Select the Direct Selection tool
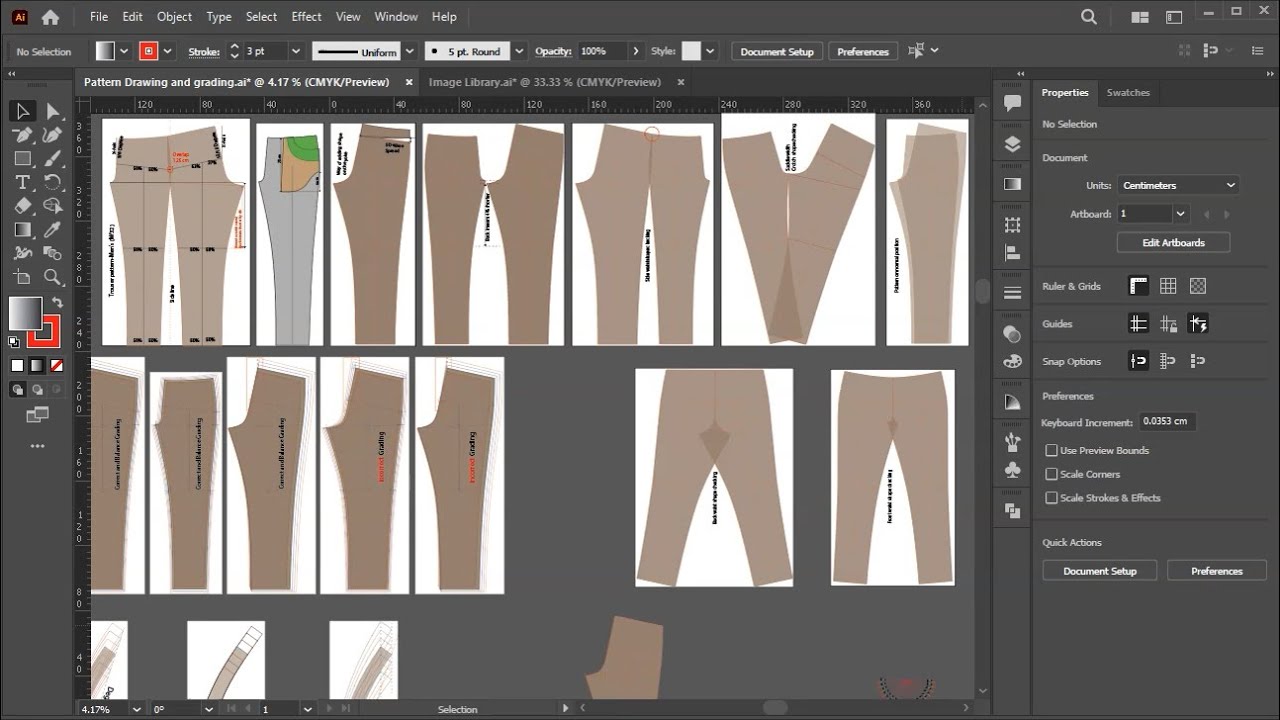The image size is (1280, 720). 53,111
